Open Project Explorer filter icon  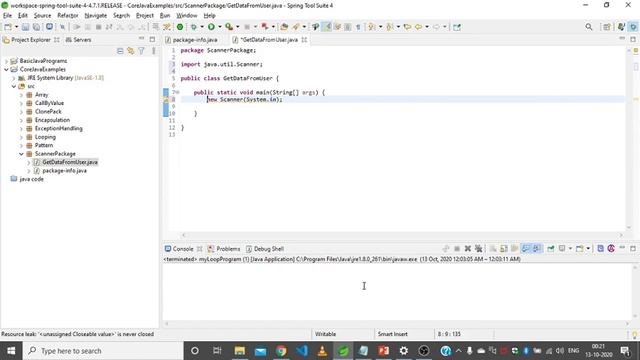point(141,51)
